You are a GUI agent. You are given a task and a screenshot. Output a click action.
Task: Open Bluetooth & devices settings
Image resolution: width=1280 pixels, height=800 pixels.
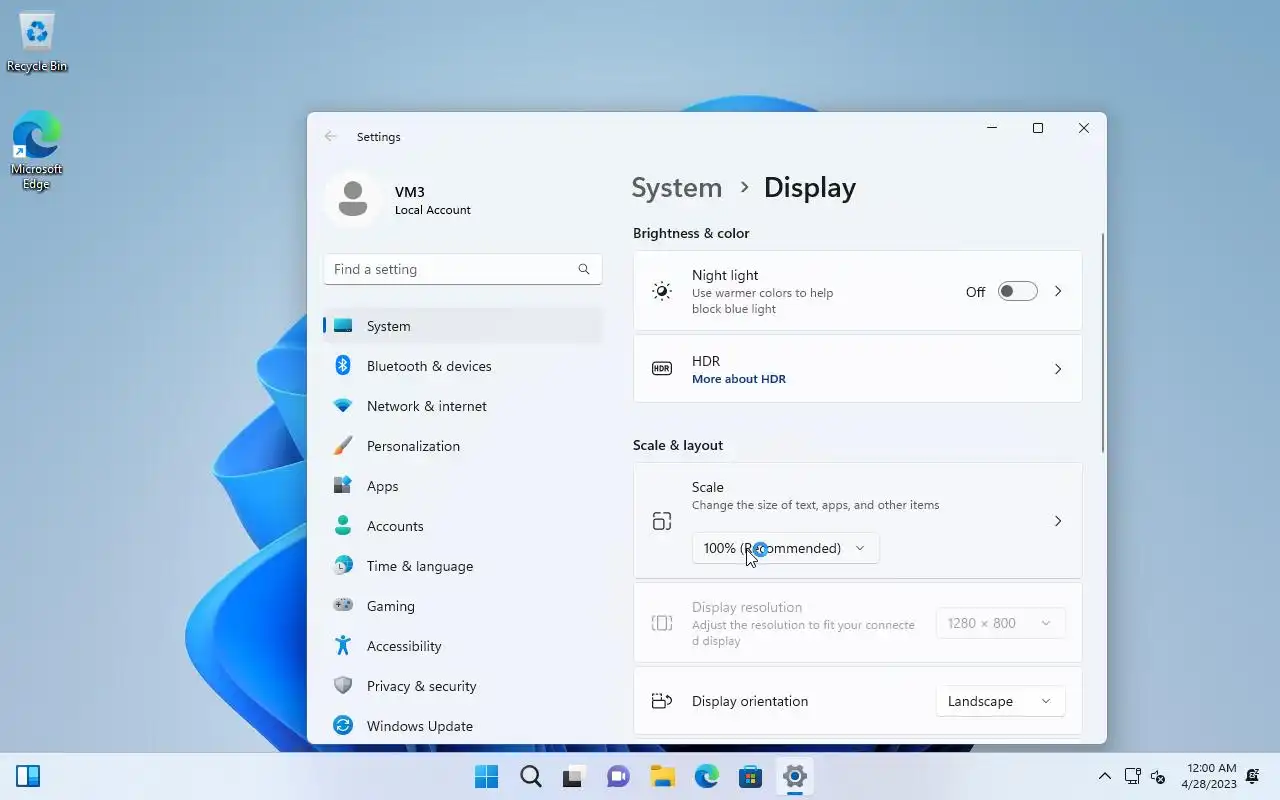tap(463, 366)
